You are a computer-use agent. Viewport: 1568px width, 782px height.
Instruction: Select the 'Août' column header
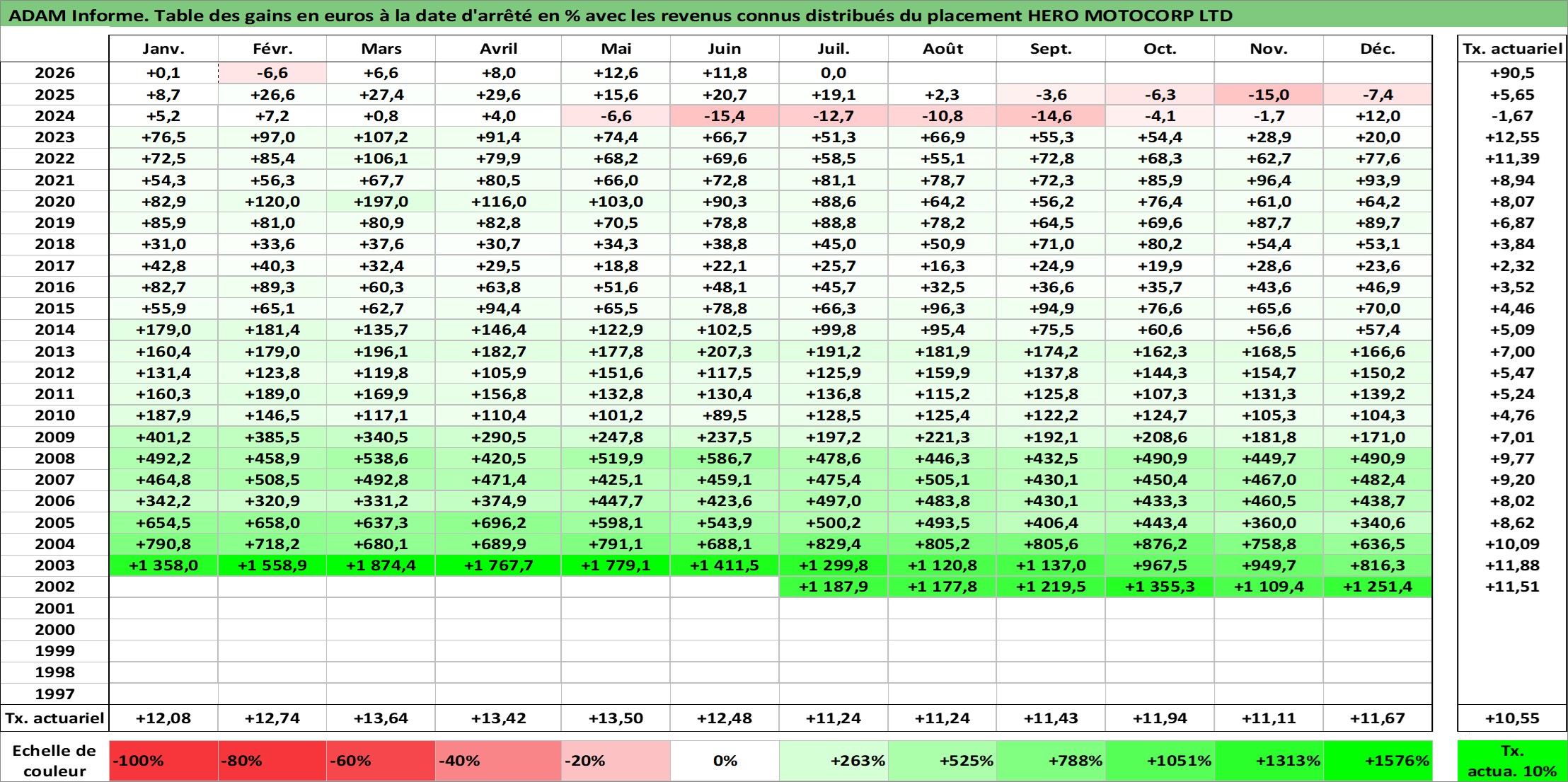(942, 49)
